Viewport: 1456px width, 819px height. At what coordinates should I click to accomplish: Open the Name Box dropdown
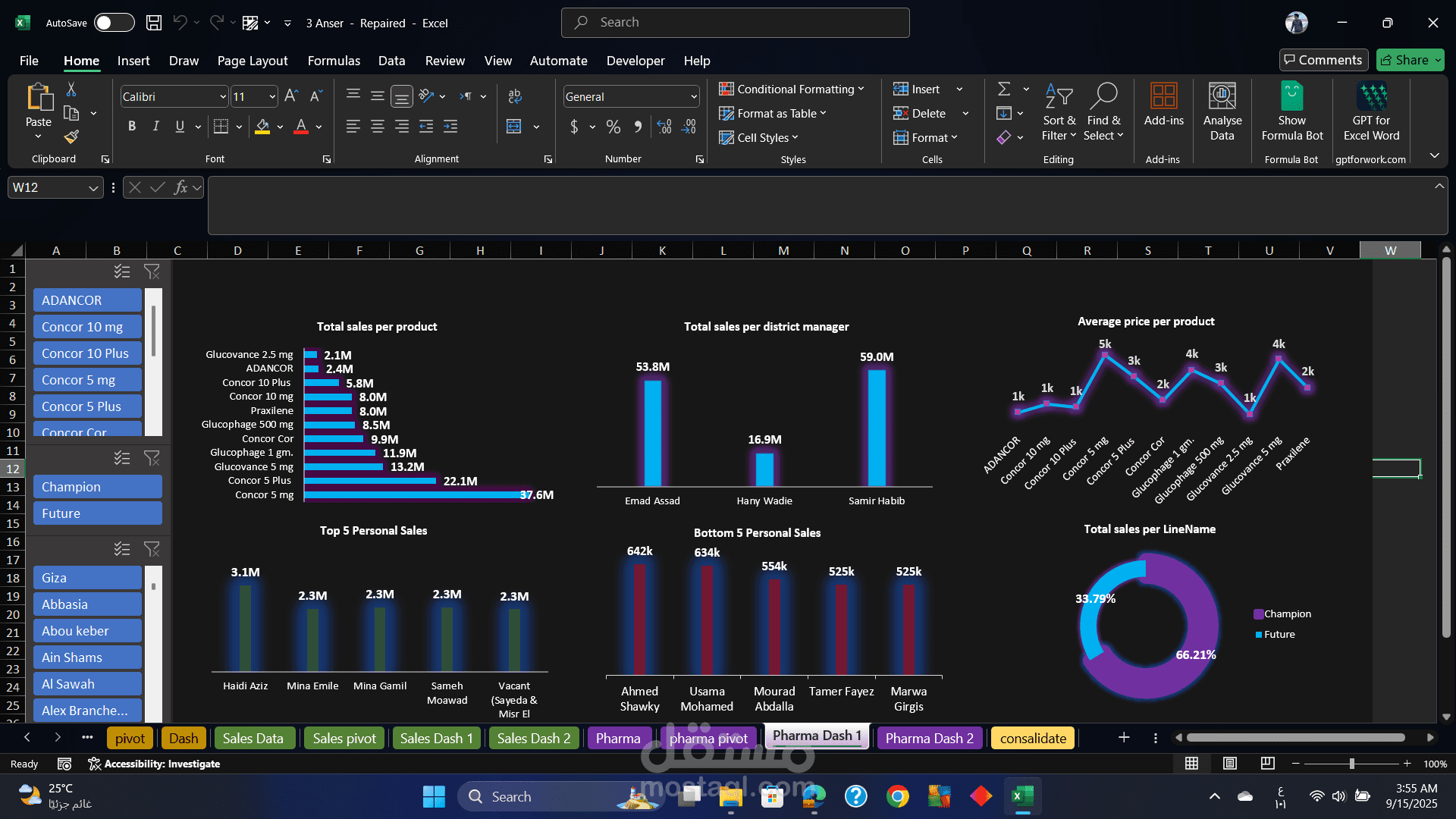(x=93, y=187)
